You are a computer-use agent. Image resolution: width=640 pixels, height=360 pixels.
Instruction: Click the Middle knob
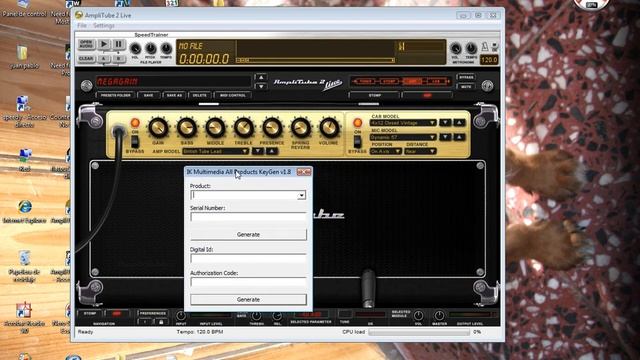[215, 128]
